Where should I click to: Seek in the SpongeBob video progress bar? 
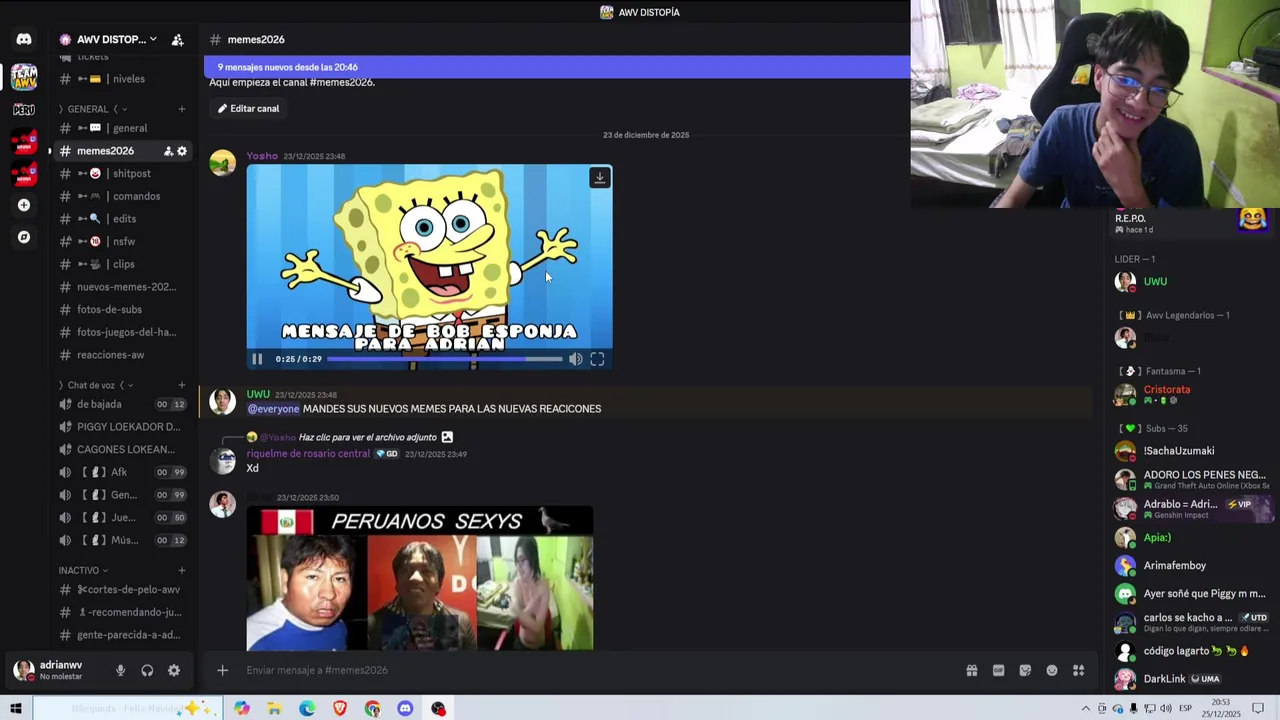click(445, 359)
